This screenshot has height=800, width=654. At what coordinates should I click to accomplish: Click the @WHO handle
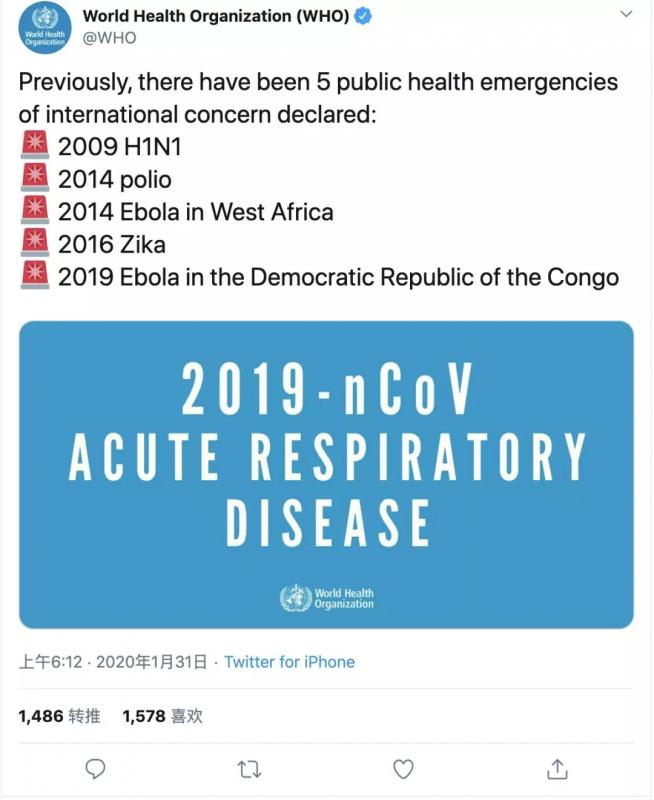coord(109,38)
